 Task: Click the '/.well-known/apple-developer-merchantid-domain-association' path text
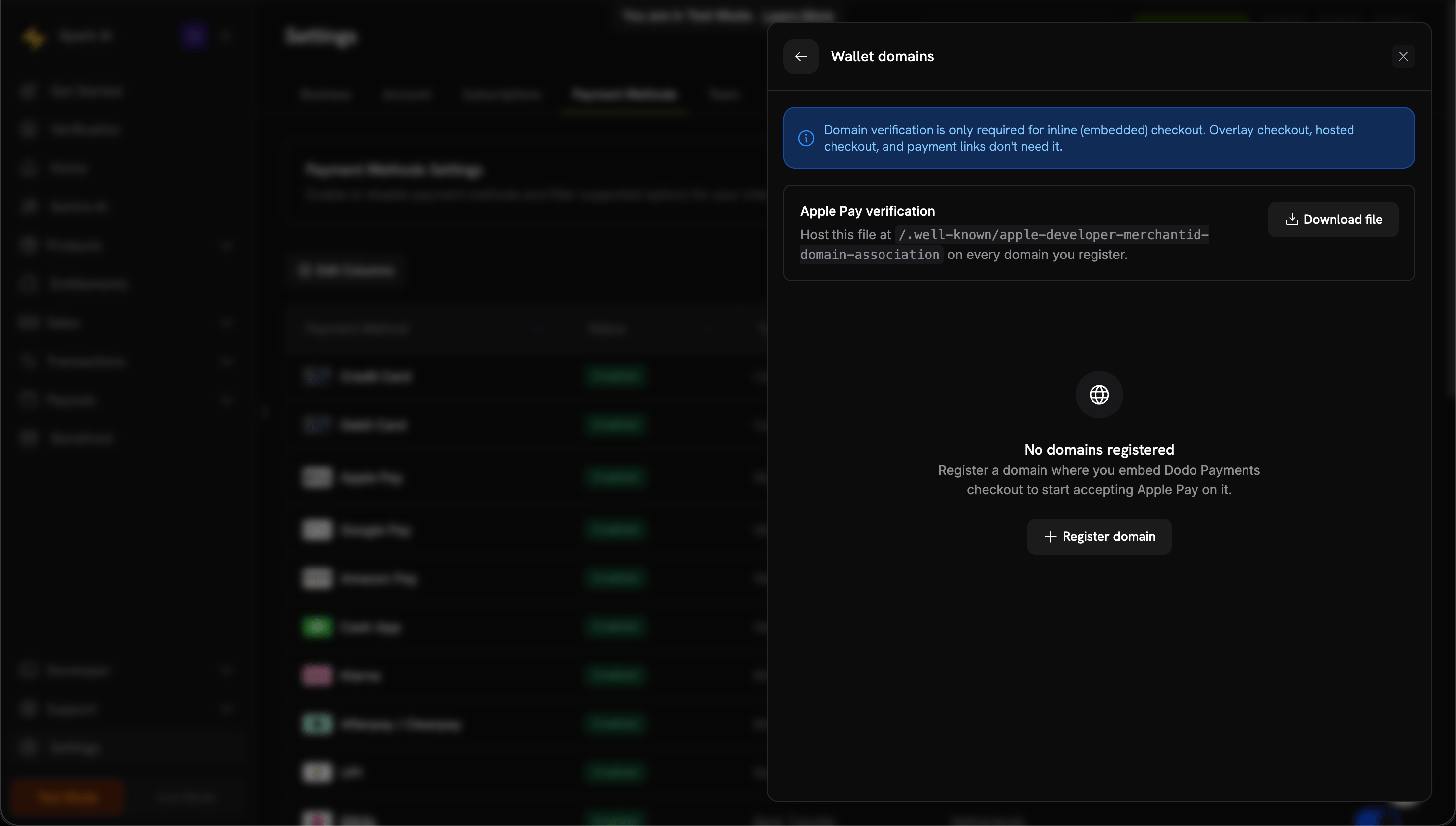1004,245
